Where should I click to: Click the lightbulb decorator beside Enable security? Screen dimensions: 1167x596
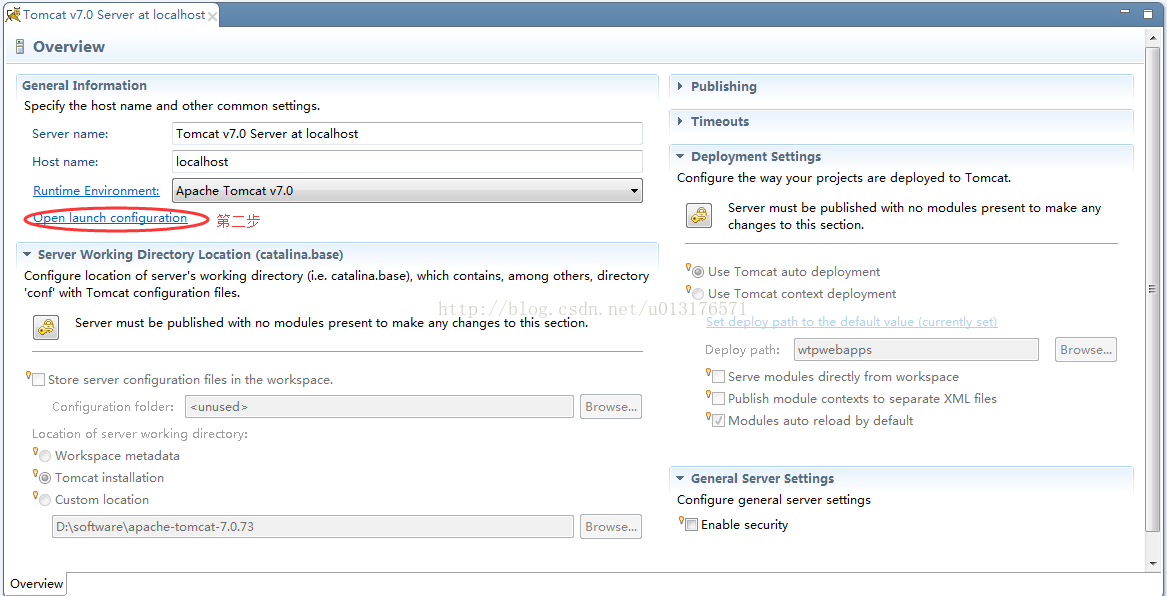[681, 520]
